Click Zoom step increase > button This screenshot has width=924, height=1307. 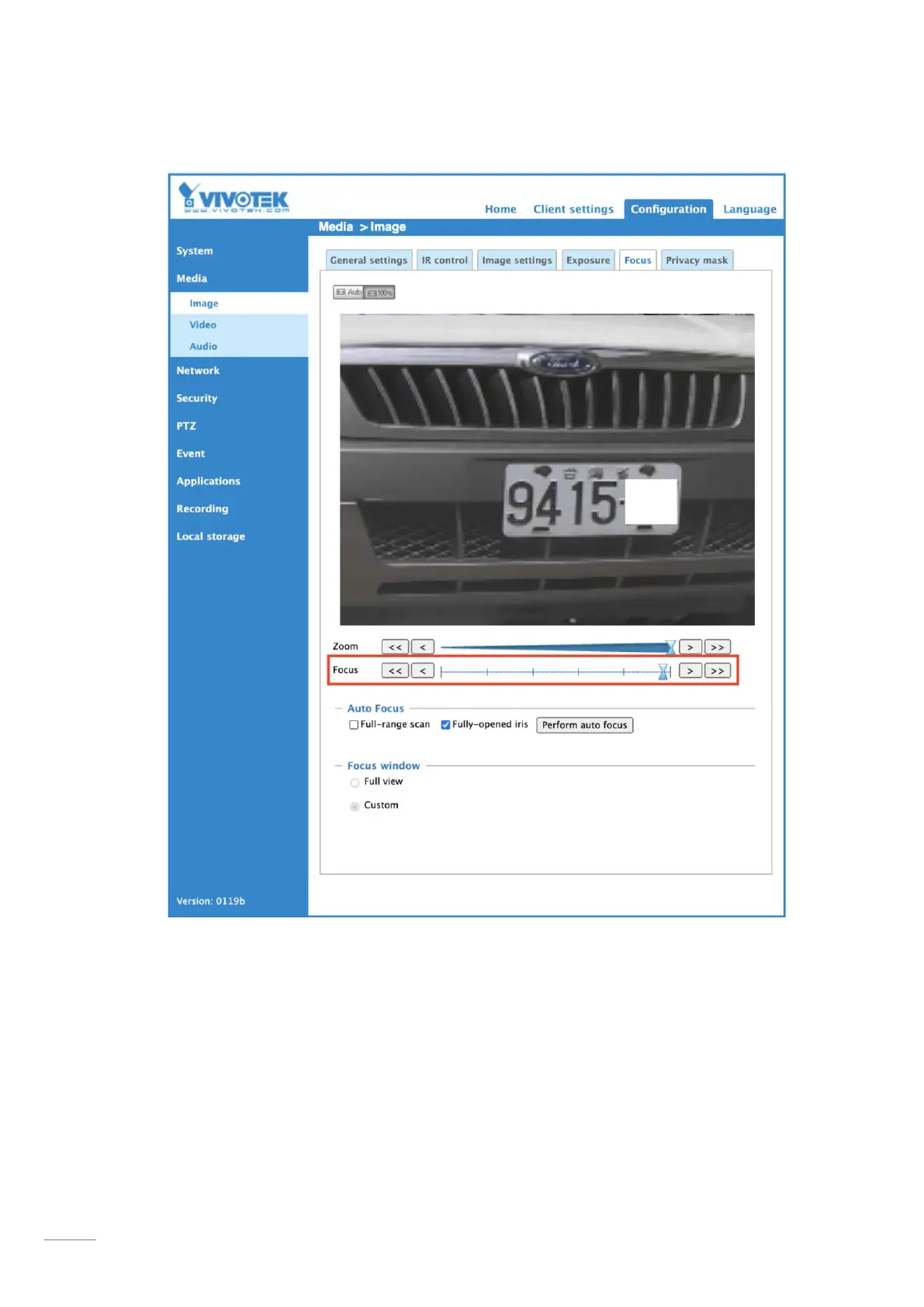pyautogui.click(x=690, y=647)
